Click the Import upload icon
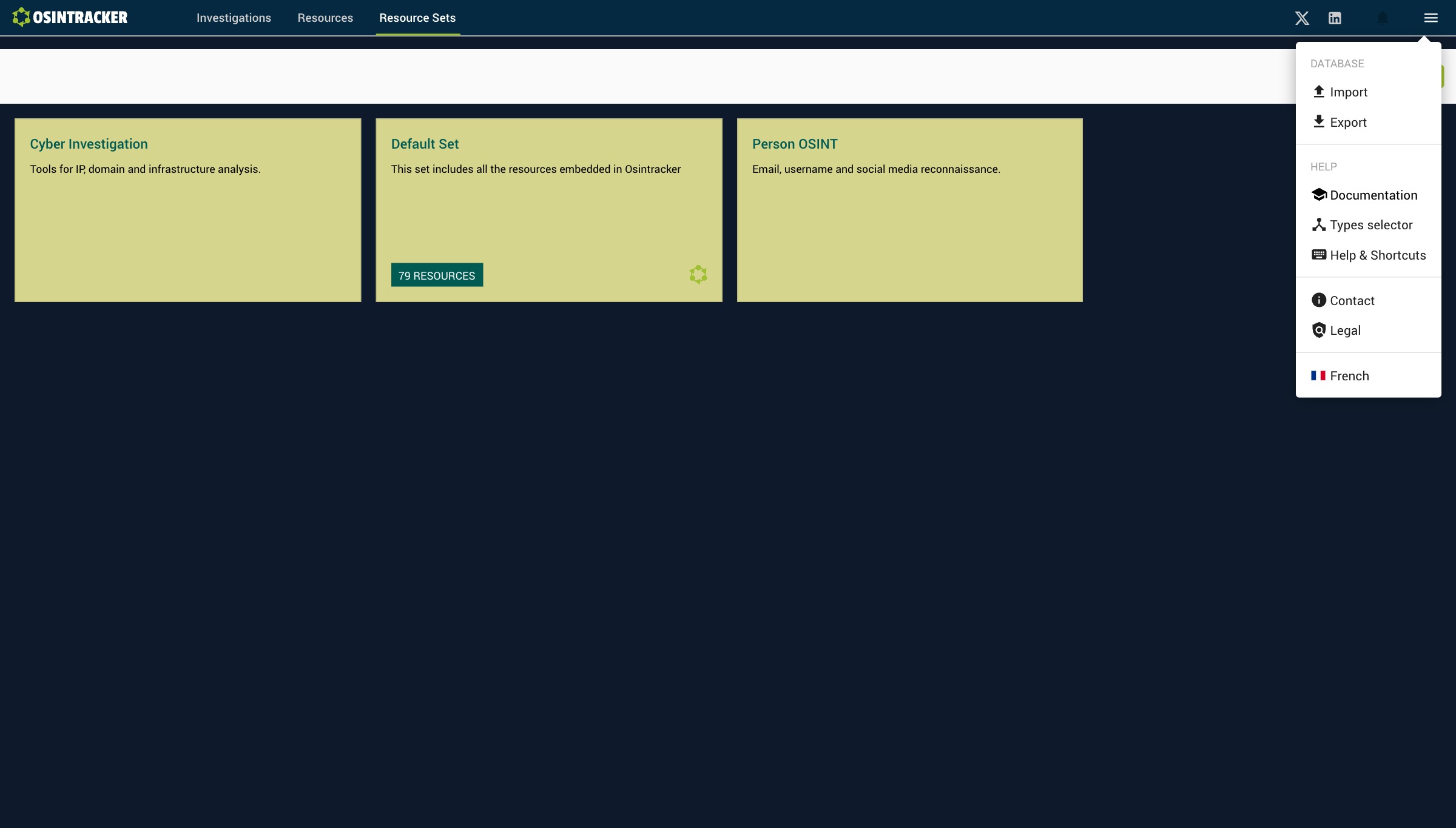Screen dimensions: 1456x828 [x=1318, y=92]
